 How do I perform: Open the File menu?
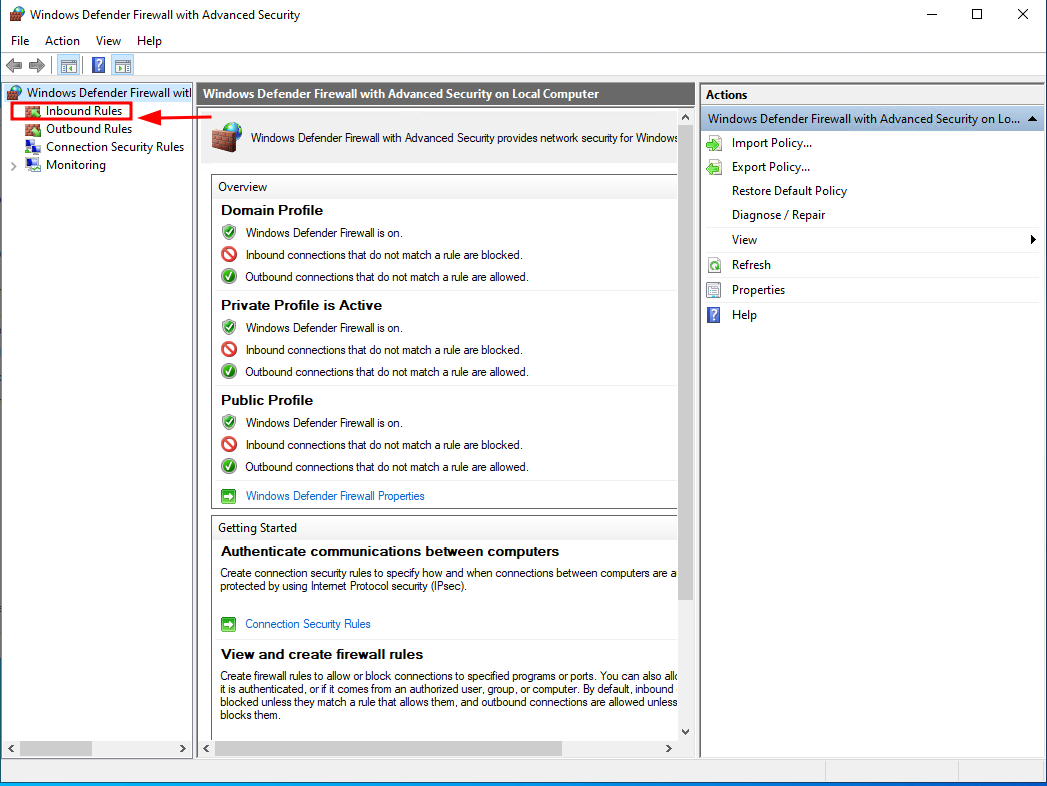[20, 41]
